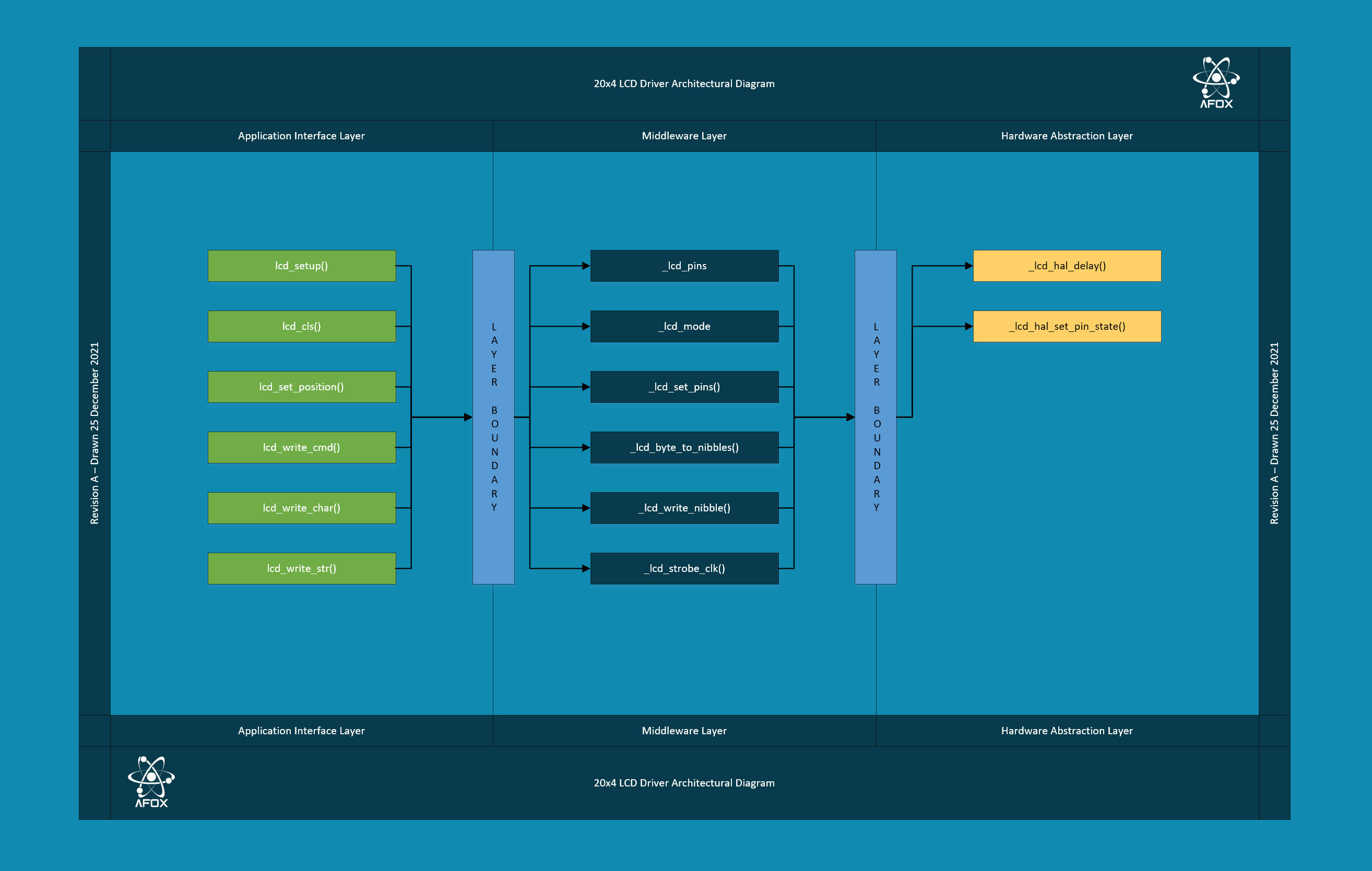This screenshot has height=871, width=1372.
Task: Click the AFOX logo at bottom left
Action: [x=151, y=782]
